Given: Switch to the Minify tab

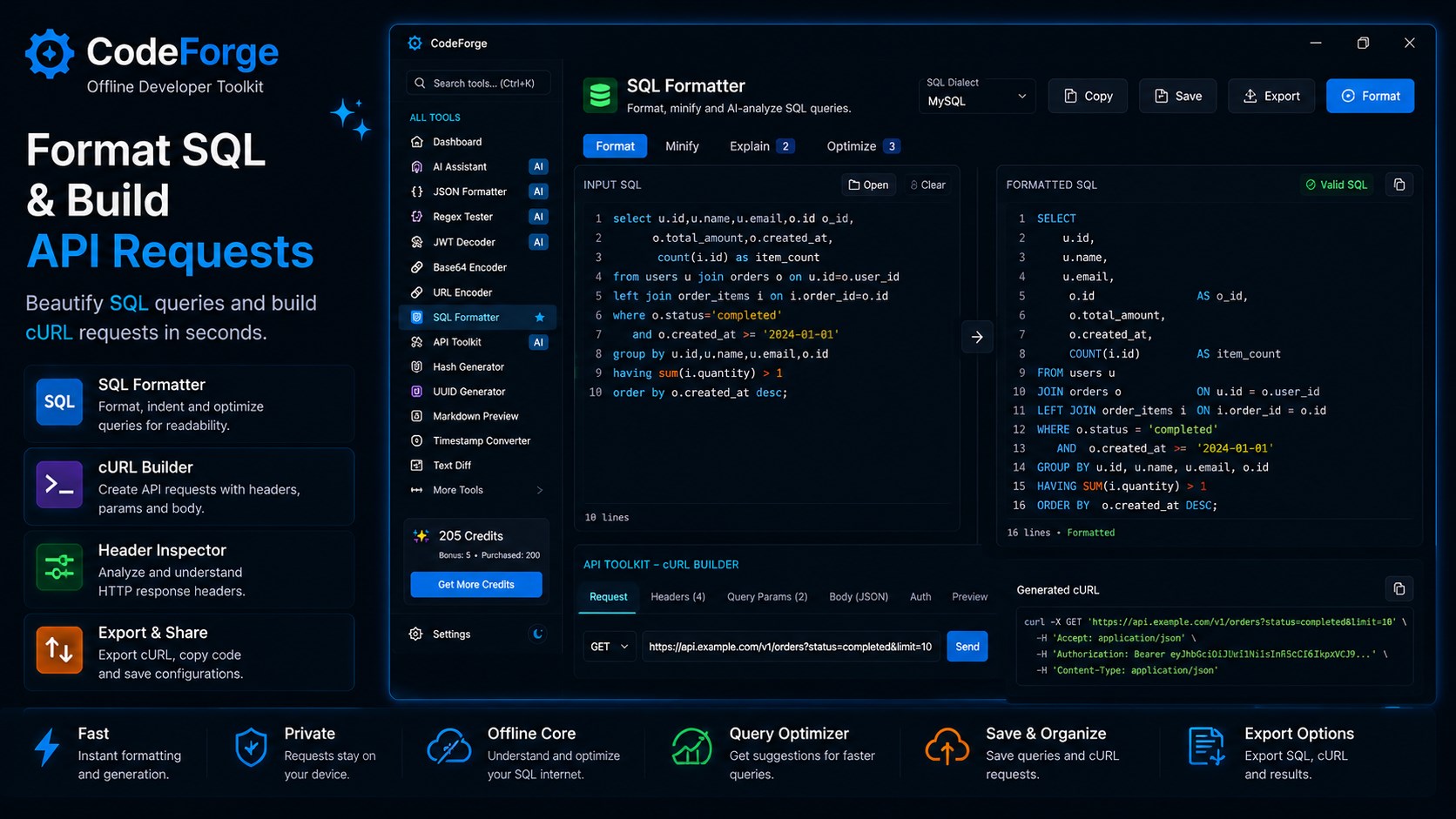Looking at the screenshot, I should tap(682, 146).
